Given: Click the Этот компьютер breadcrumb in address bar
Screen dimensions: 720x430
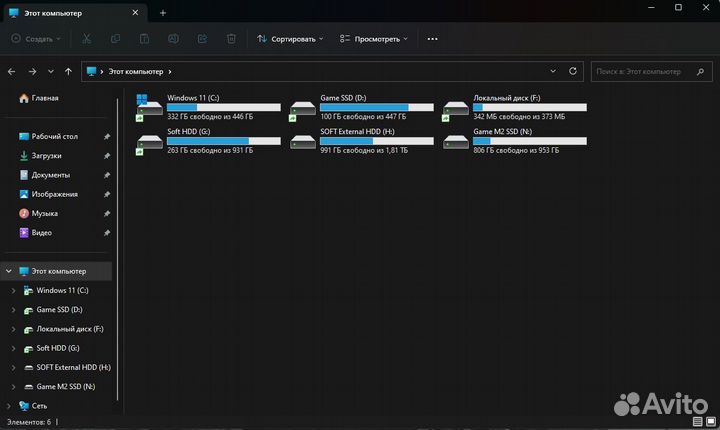Looking at the screenshot, I should 135,72.
